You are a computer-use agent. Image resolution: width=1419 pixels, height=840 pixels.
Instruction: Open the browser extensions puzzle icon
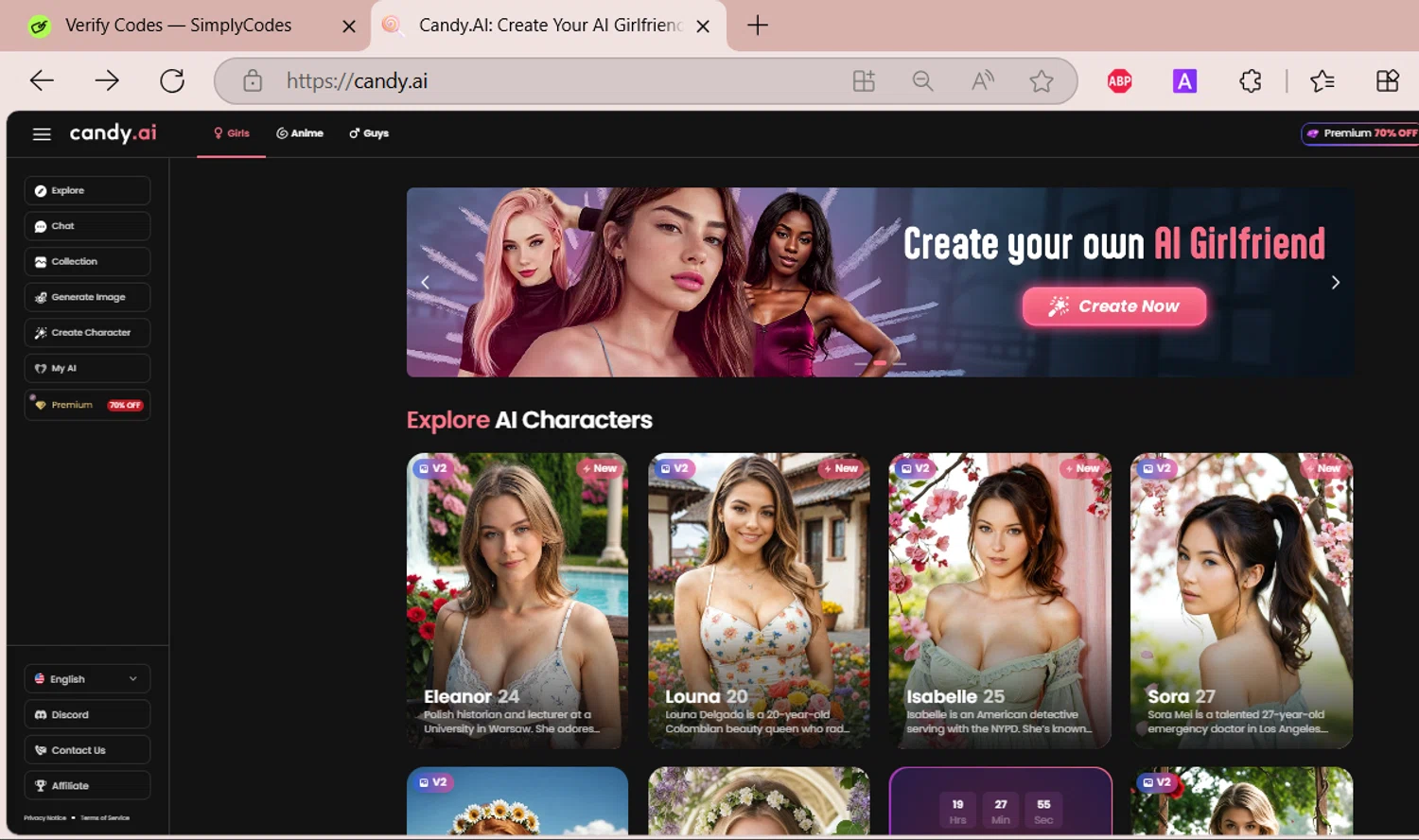(1251, 81)
